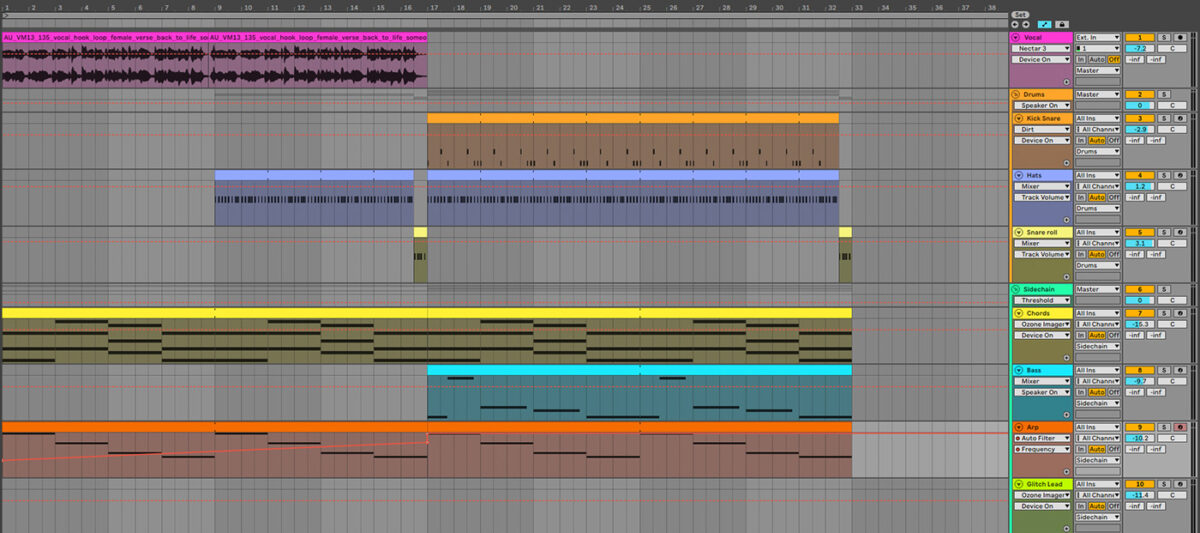Open Kick Snare Dirt device chooser
Screen dimensions: 1200x533
(x=1044, y=129)
